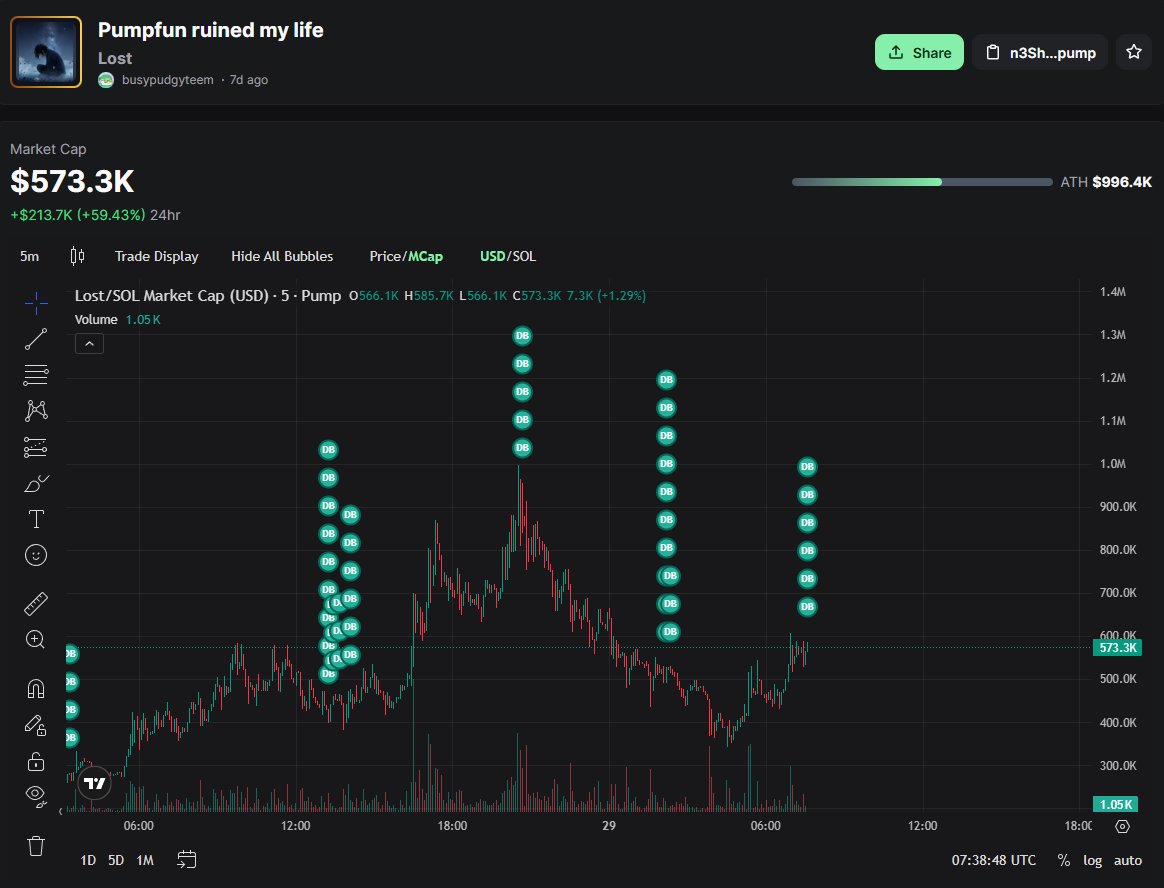The image size is (1164, 888).
Task: Click the ATH $996.4K value
Action: [1106, 182]
